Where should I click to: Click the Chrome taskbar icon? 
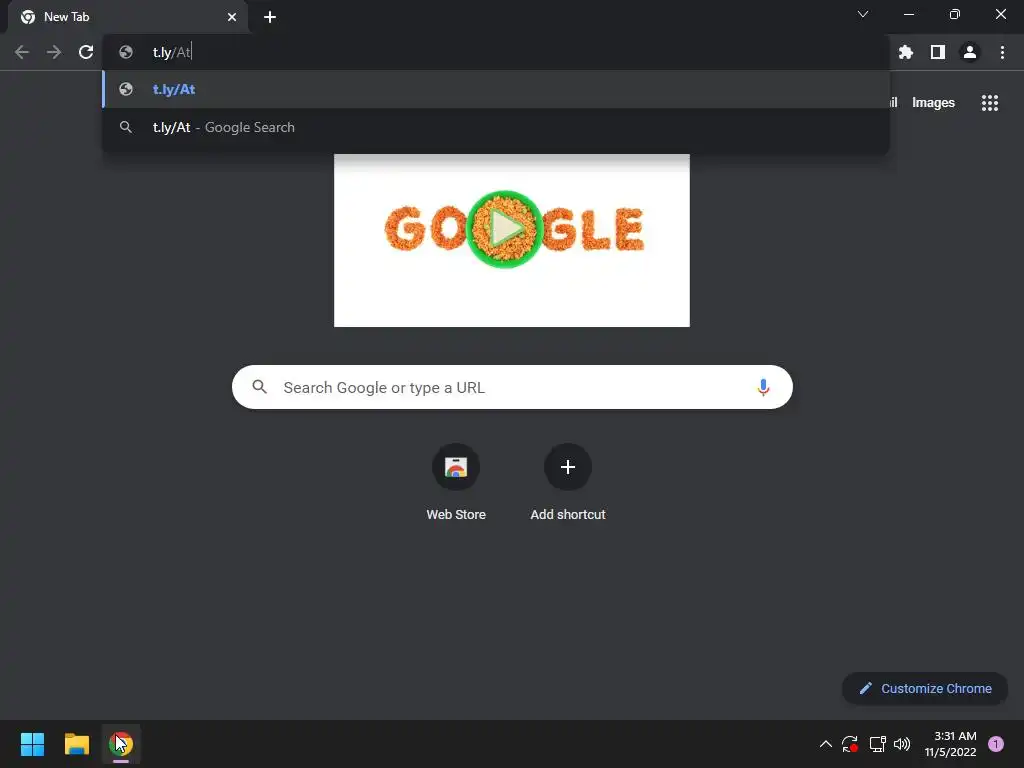coord(121,744)
